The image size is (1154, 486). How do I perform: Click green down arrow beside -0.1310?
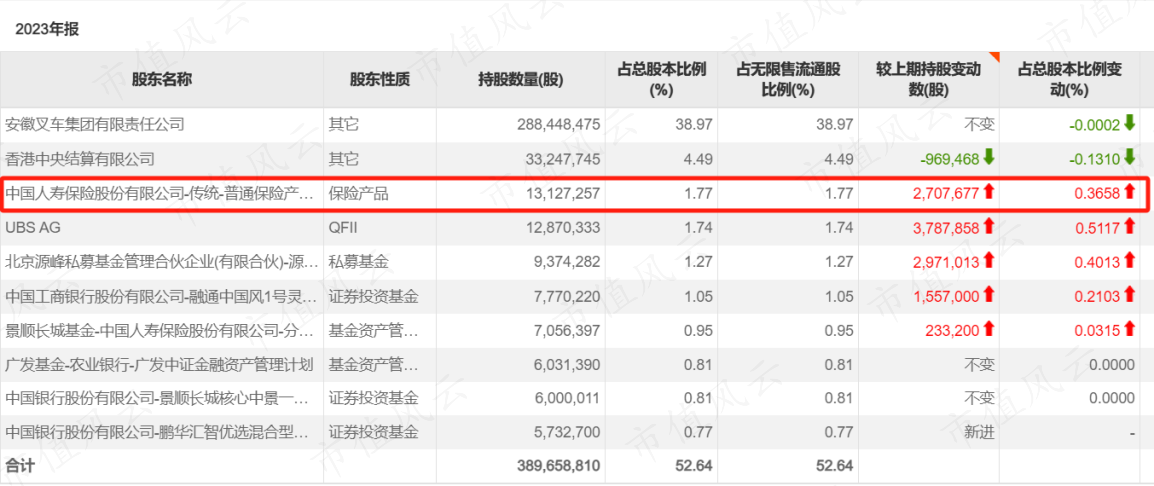coord(1130,158)
